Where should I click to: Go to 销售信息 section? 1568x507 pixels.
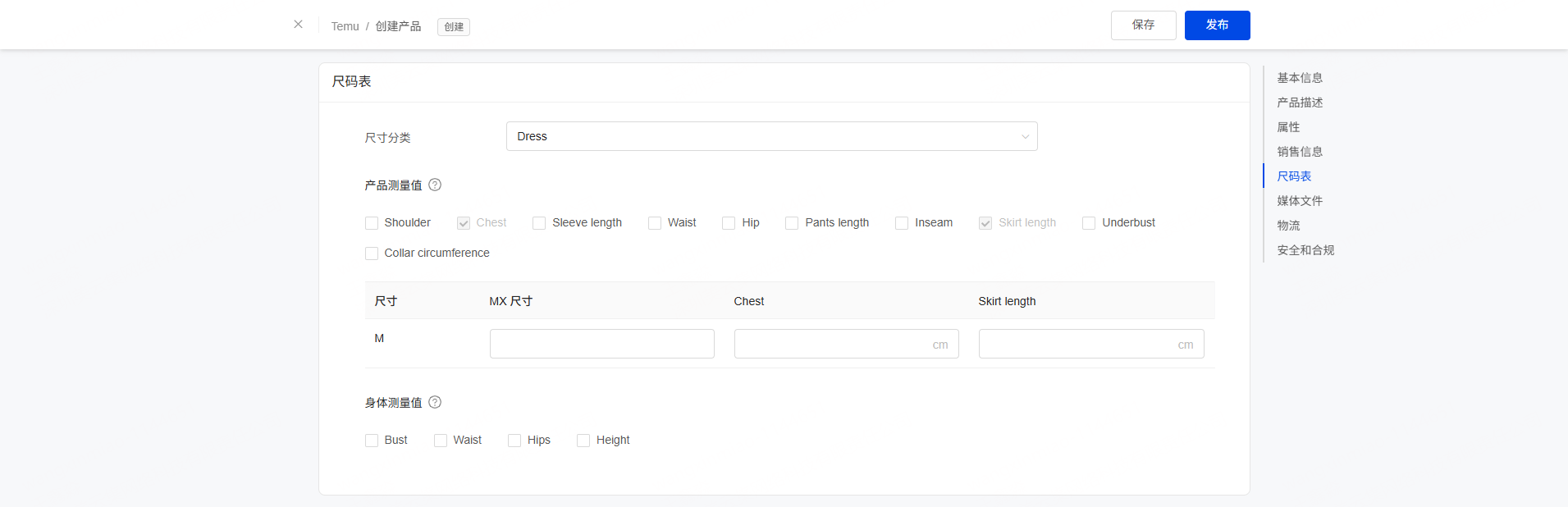[1299, 152]
